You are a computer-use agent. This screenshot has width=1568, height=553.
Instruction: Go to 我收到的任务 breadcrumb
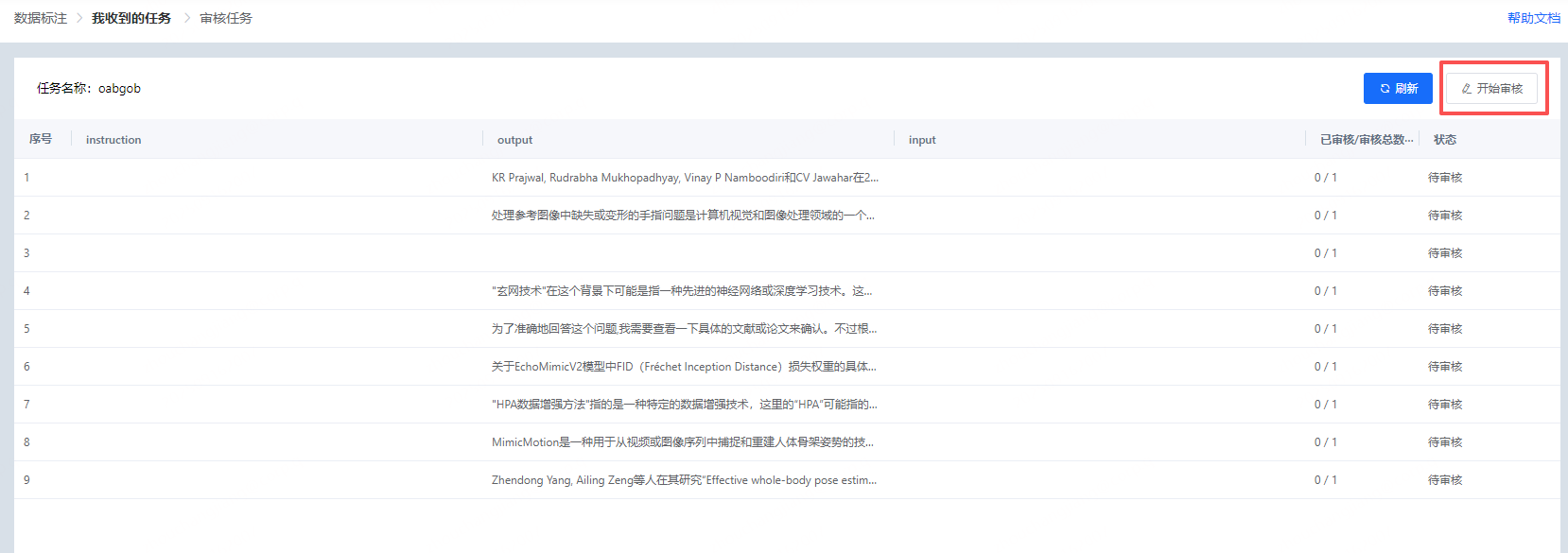click(x=131, y=18)
